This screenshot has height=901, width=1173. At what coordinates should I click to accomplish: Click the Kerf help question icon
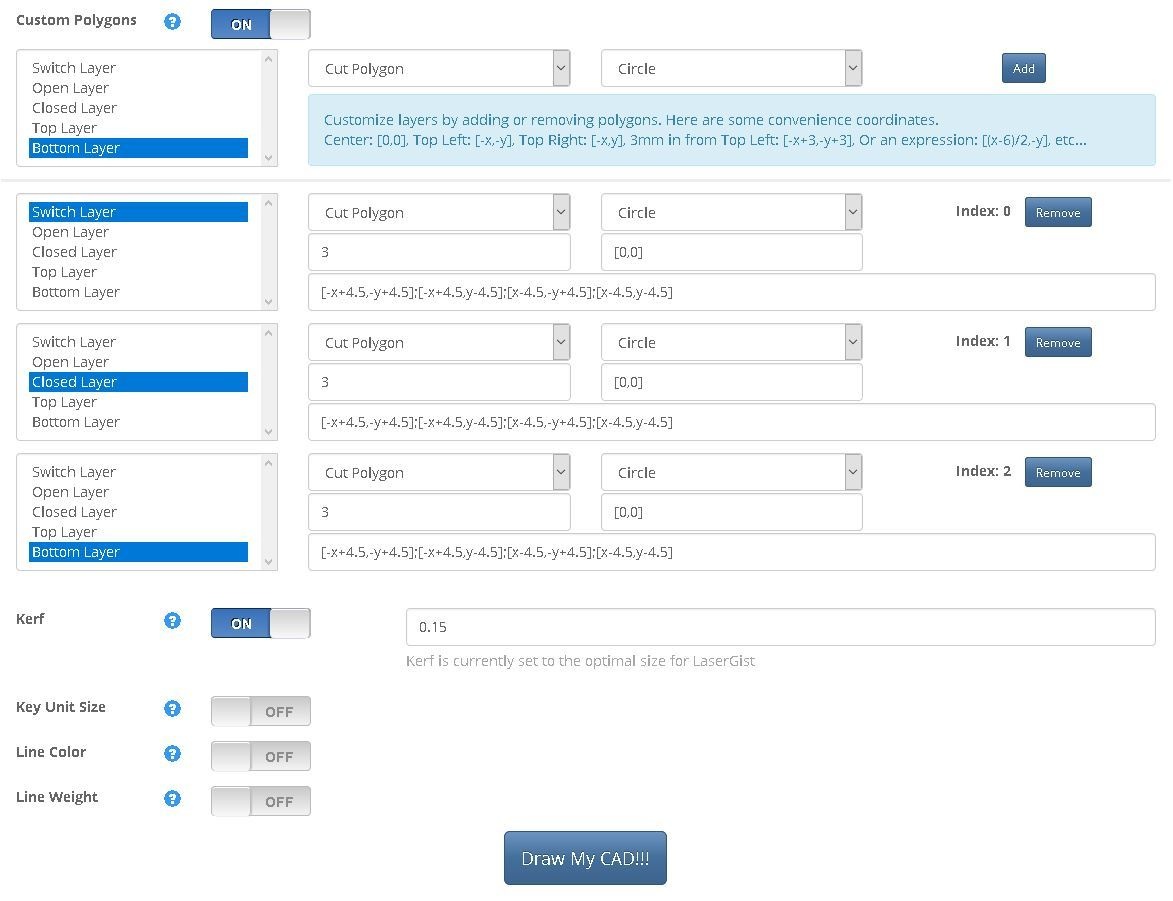pos(173,621)
